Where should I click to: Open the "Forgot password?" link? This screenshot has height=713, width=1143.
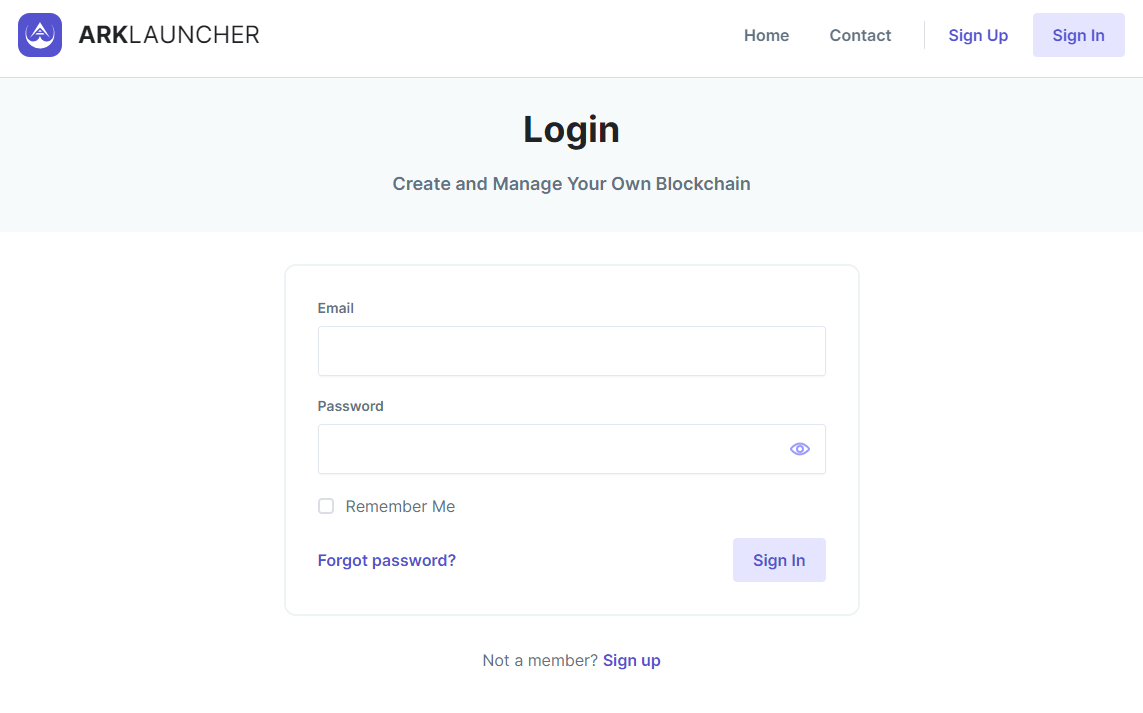pyautogui.click(x=387, y=560)
